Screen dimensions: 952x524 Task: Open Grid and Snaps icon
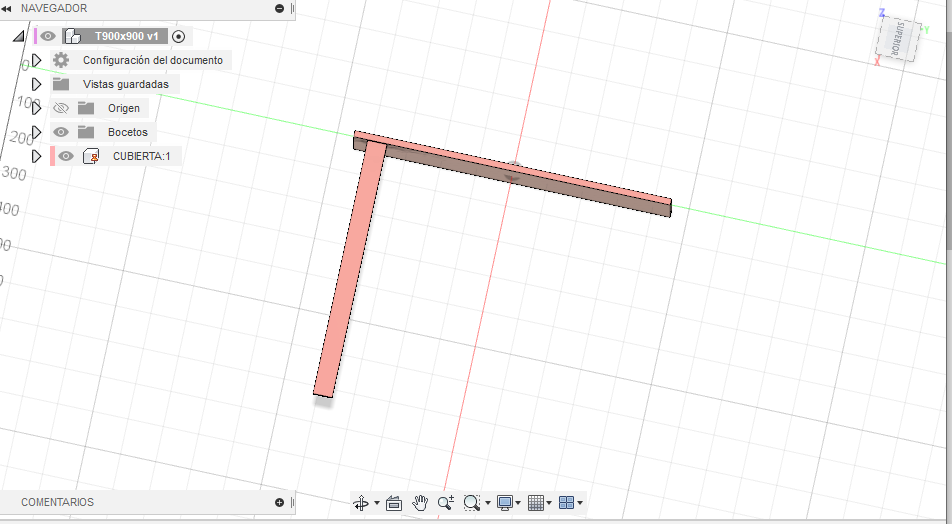pyautogui.click(x=536, y=503)
